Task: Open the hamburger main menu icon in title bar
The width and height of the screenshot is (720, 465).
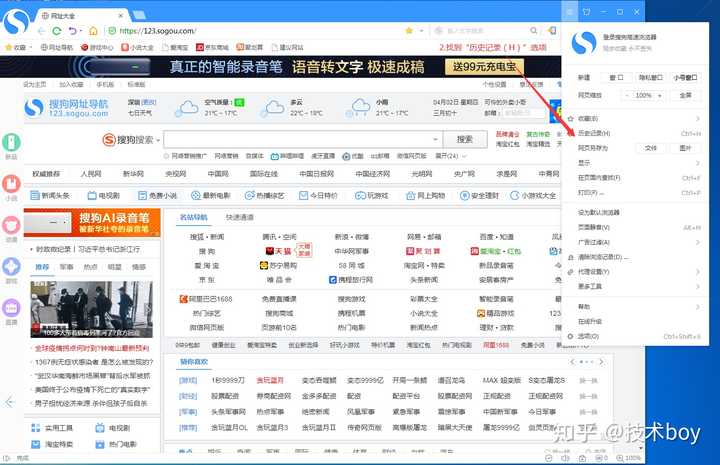Action: [x=569, y=12]
